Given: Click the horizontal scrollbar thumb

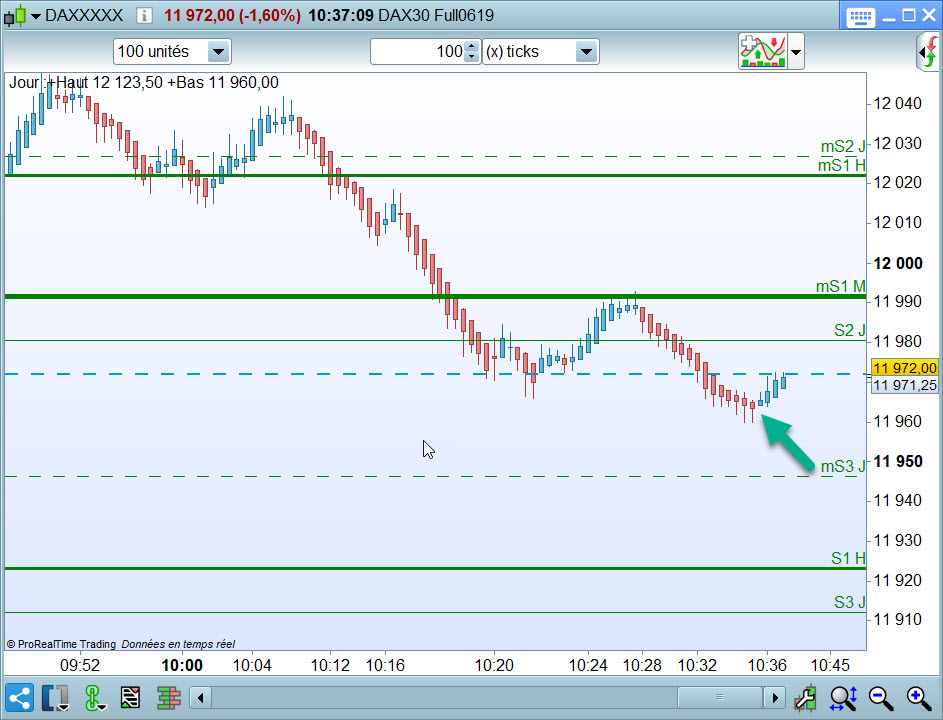Looking at the screenshot, I should point(720,698).
